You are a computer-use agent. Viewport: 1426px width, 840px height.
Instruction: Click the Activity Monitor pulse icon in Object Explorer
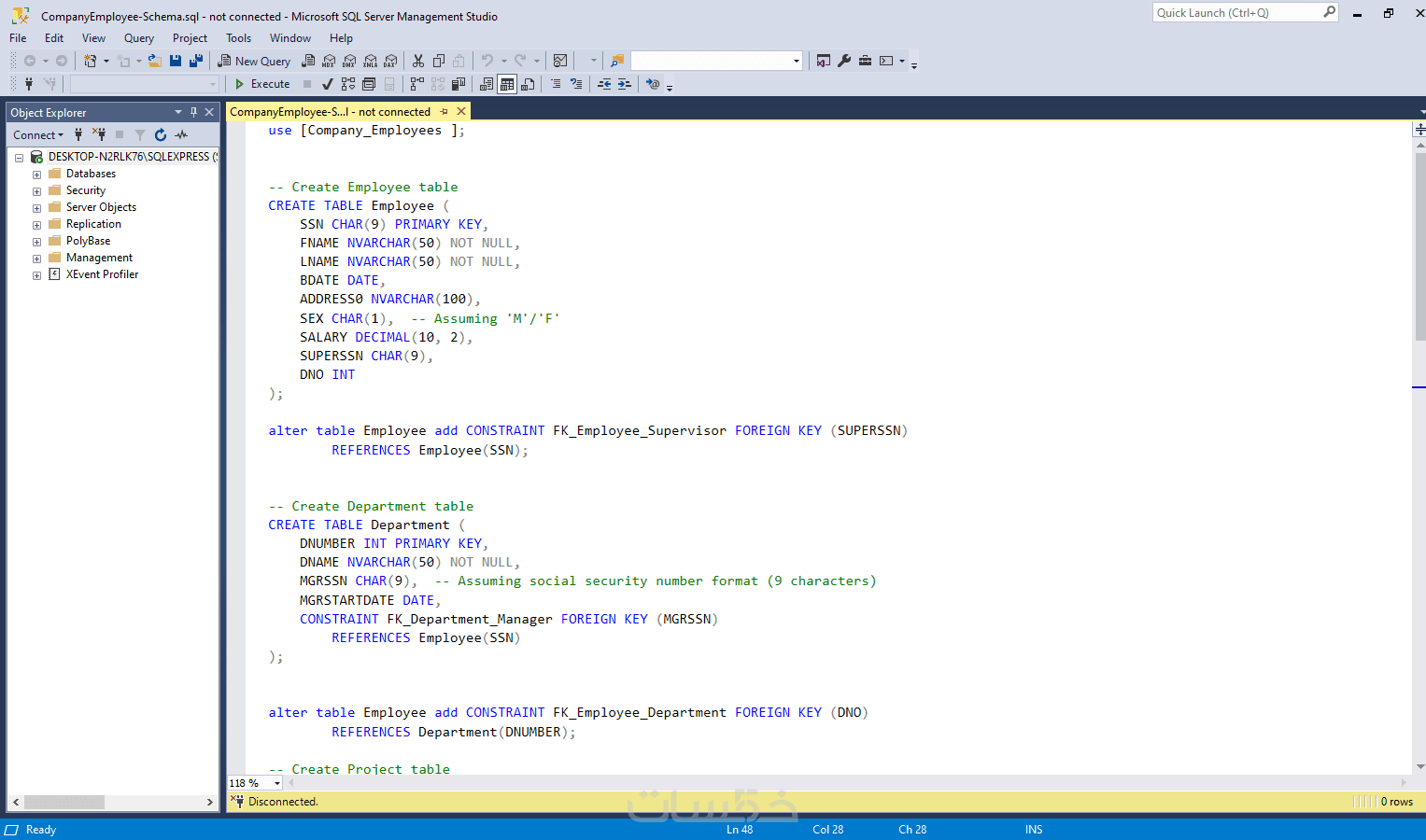181,134
